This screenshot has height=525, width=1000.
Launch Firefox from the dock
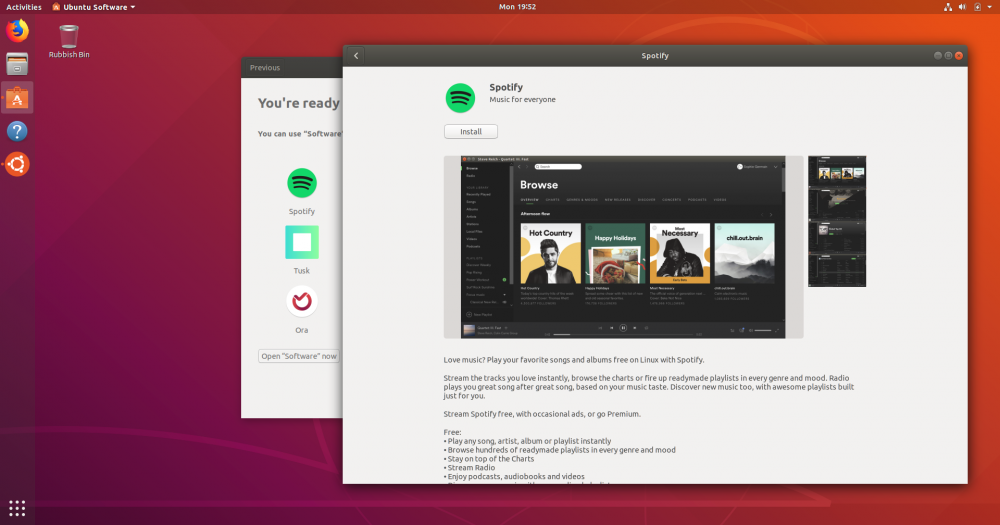pos(17,31)
